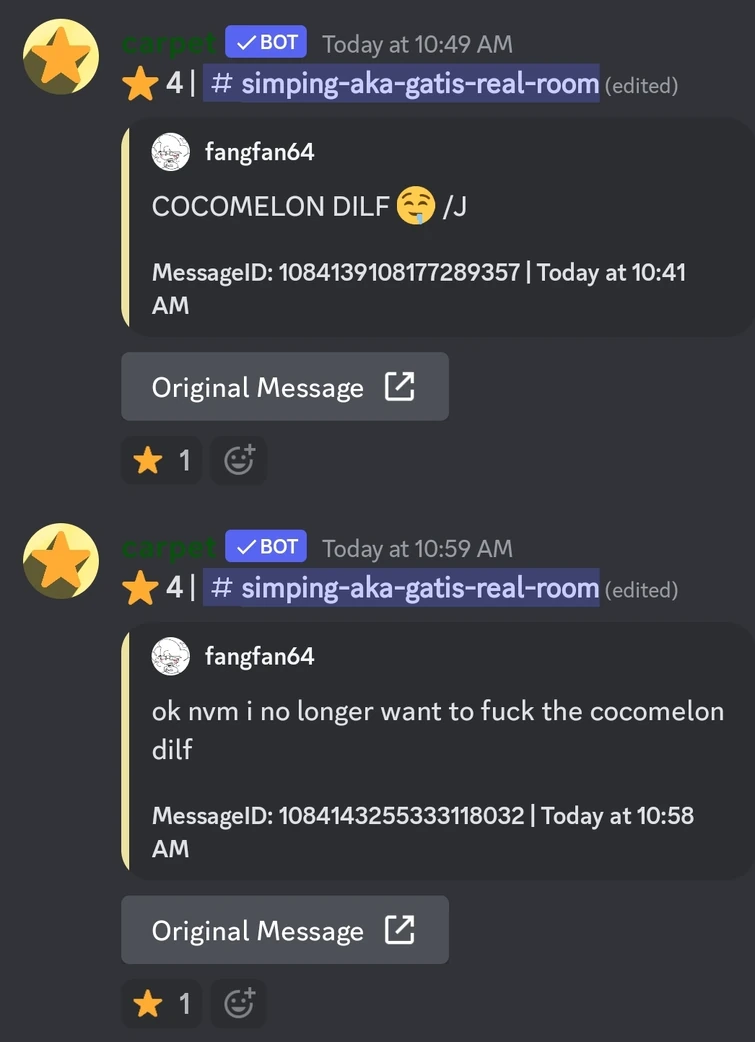Screen dimensions: 755x1042
Task: Click the drooling emoji in the COCOMELON DILF message
Action: [415, 206]
